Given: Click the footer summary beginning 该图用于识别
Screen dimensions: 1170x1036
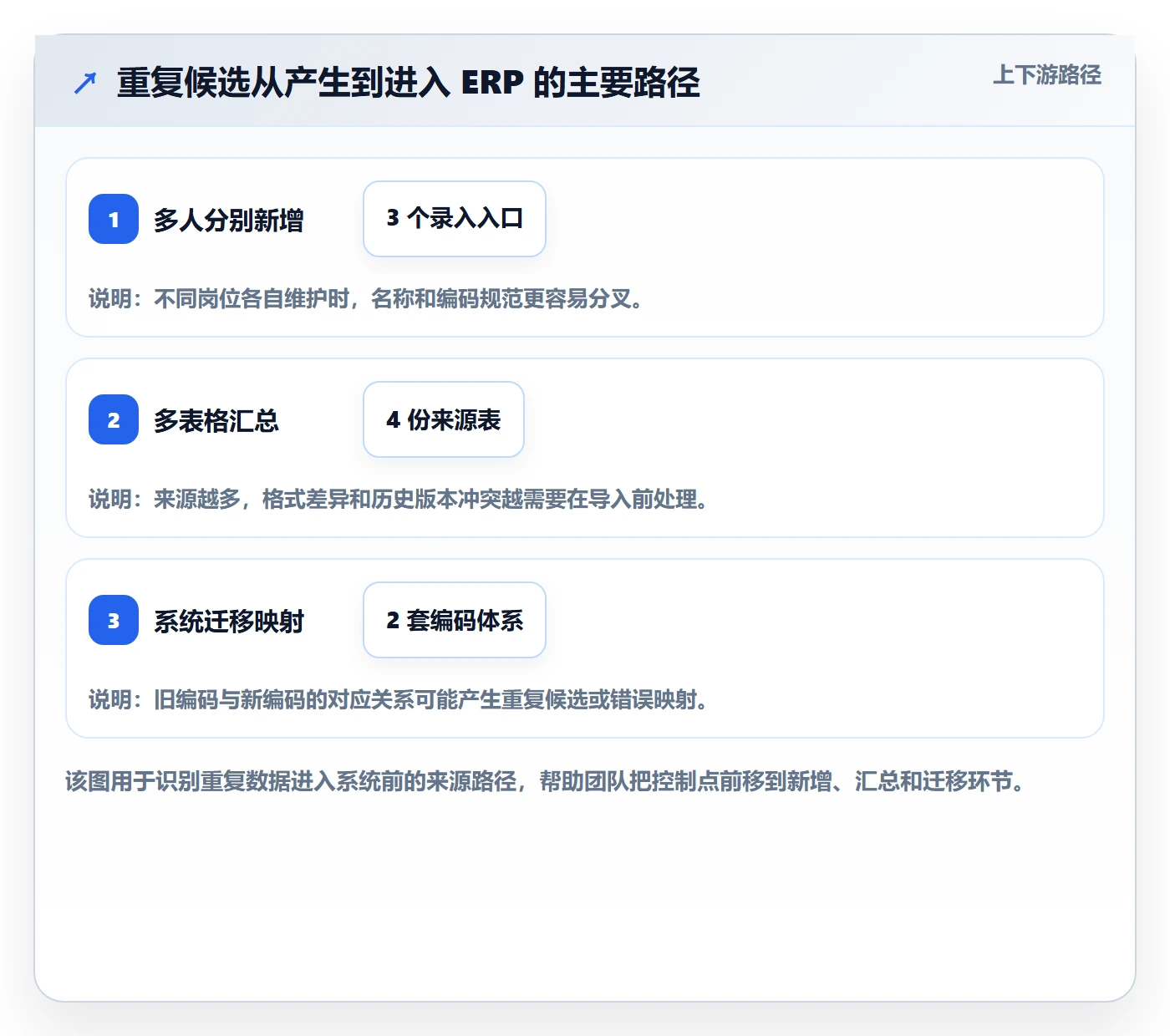Looking at the screenshot, I should pos(546,781).
